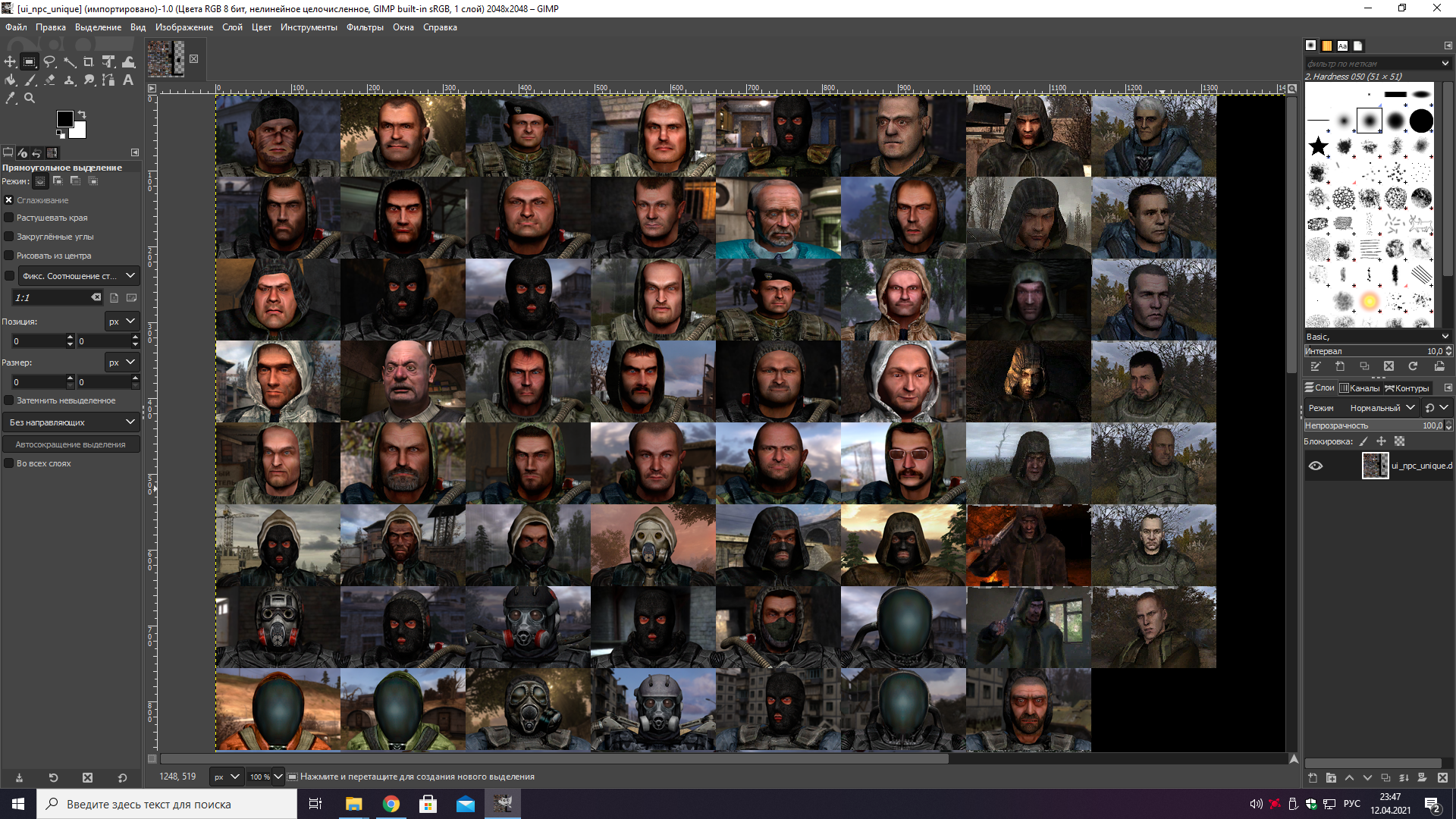This screenshot has height=819, width=1456.
Task: Toggle the Сглаживание checkbox
Action: (x=9, y=200)
